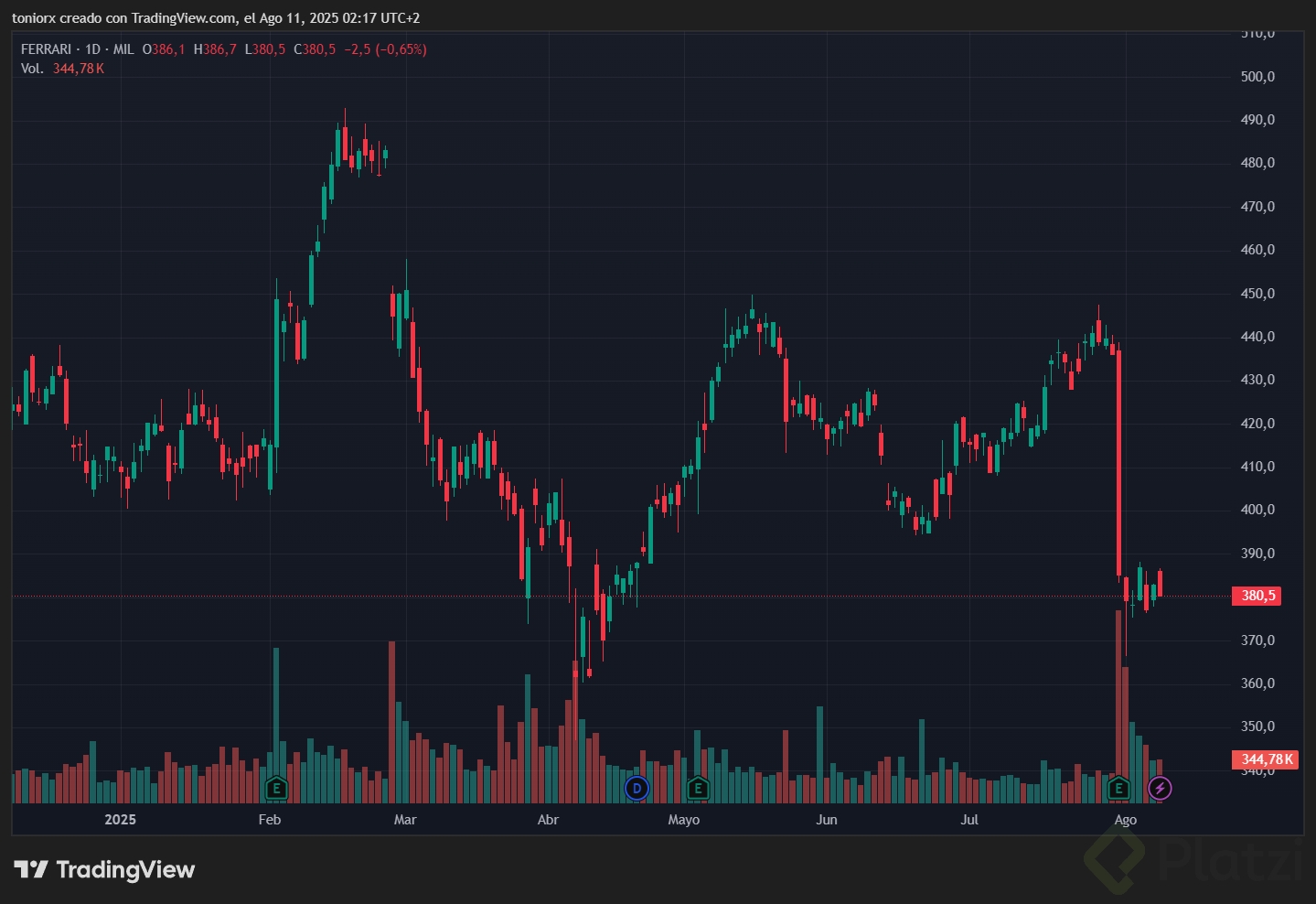Click the 490,0 price axis label

click(1257, 120)
